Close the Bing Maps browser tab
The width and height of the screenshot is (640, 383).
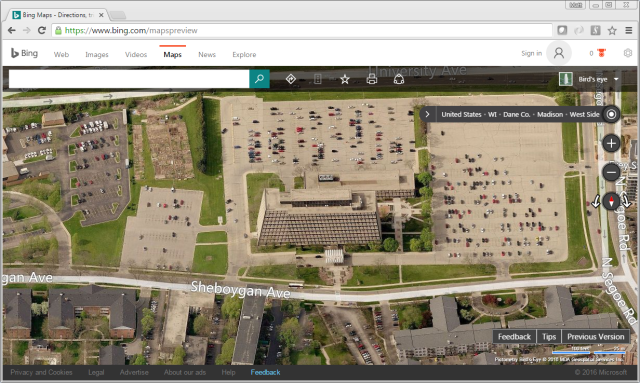[x=101, y=15]
